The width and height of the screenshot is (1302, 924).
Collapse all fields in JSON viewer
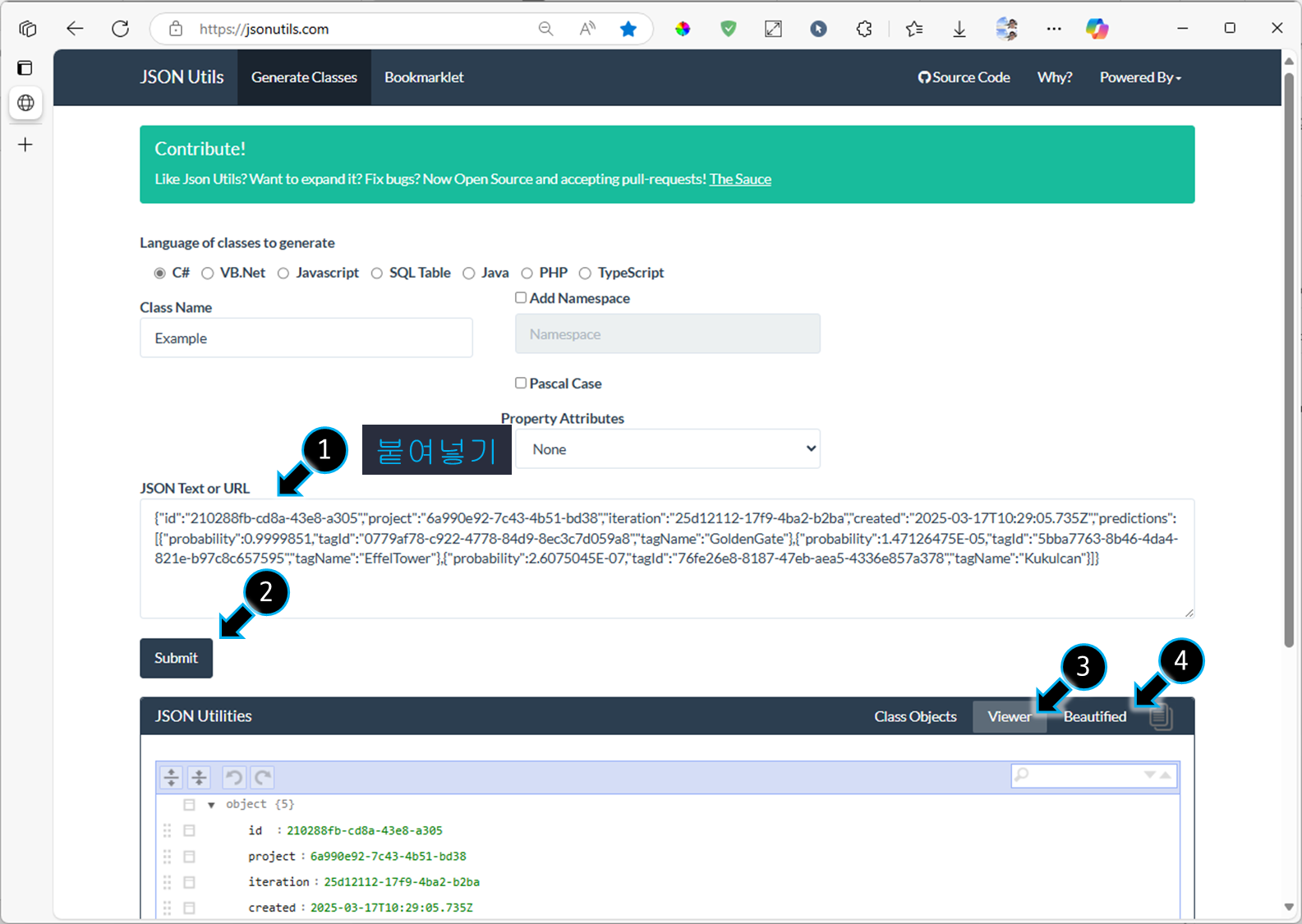click(199, 777)
